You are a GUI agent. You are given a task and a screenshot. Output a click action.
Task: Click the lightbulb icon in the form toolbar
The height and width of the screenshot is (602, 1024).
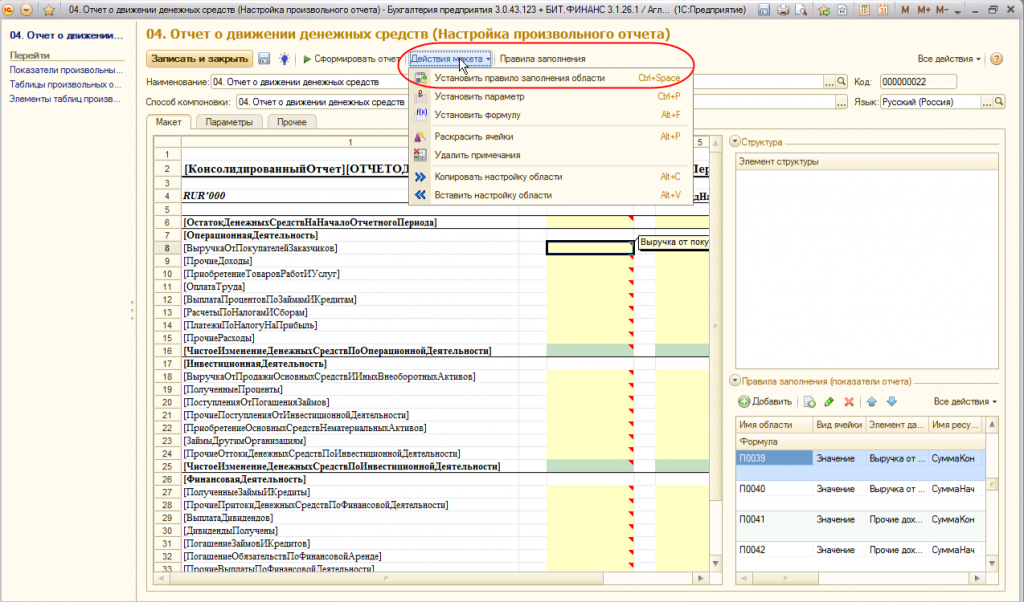284,59
